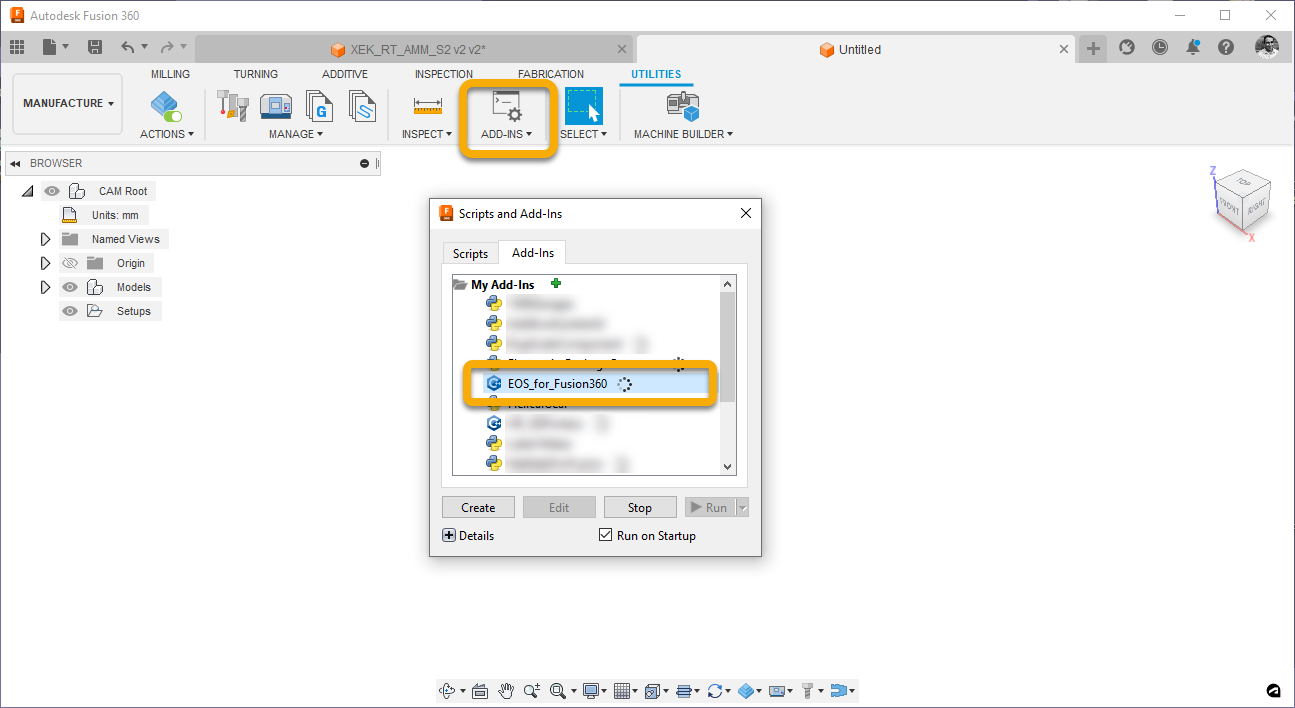Open the Machine Builder icon
The width and height of the screenshot is (1295, 708).
683,105
